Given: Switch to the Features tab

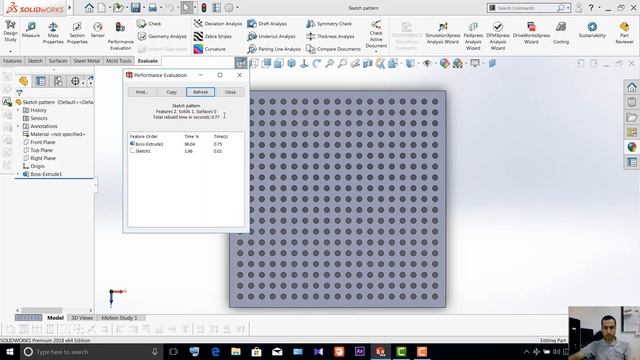Looking at the screenshot, I should [x=12, y=61].
